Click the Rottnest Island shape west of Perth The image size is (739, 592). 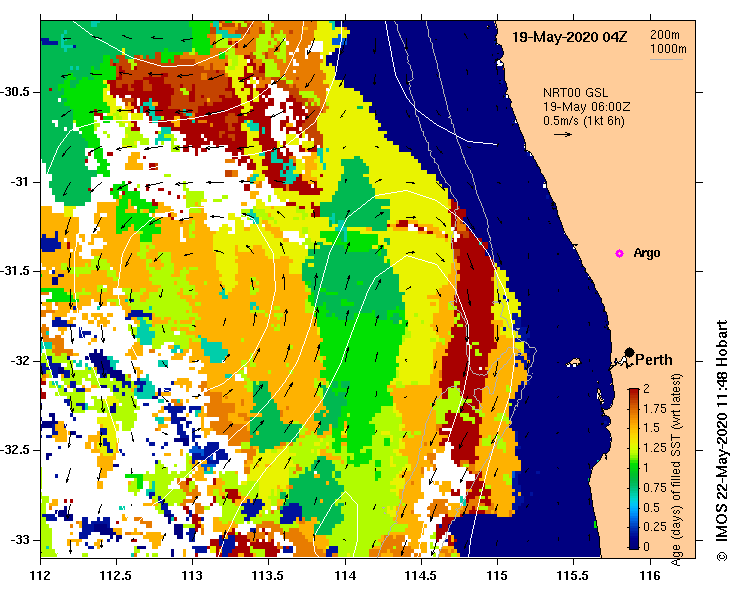[x=574, y=363]
